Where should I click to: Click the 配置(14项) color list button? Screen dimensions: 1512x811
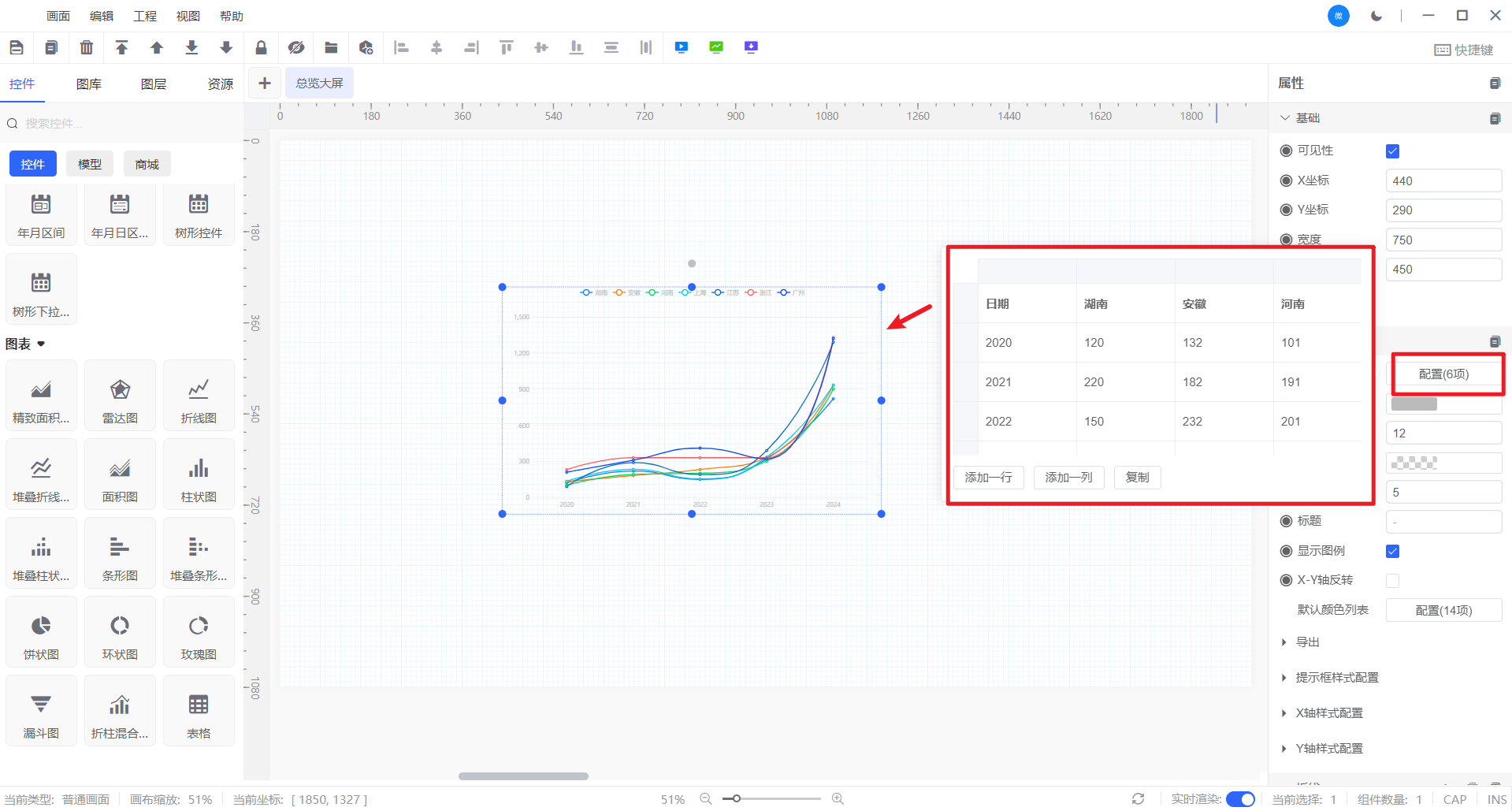[1443, 611]
